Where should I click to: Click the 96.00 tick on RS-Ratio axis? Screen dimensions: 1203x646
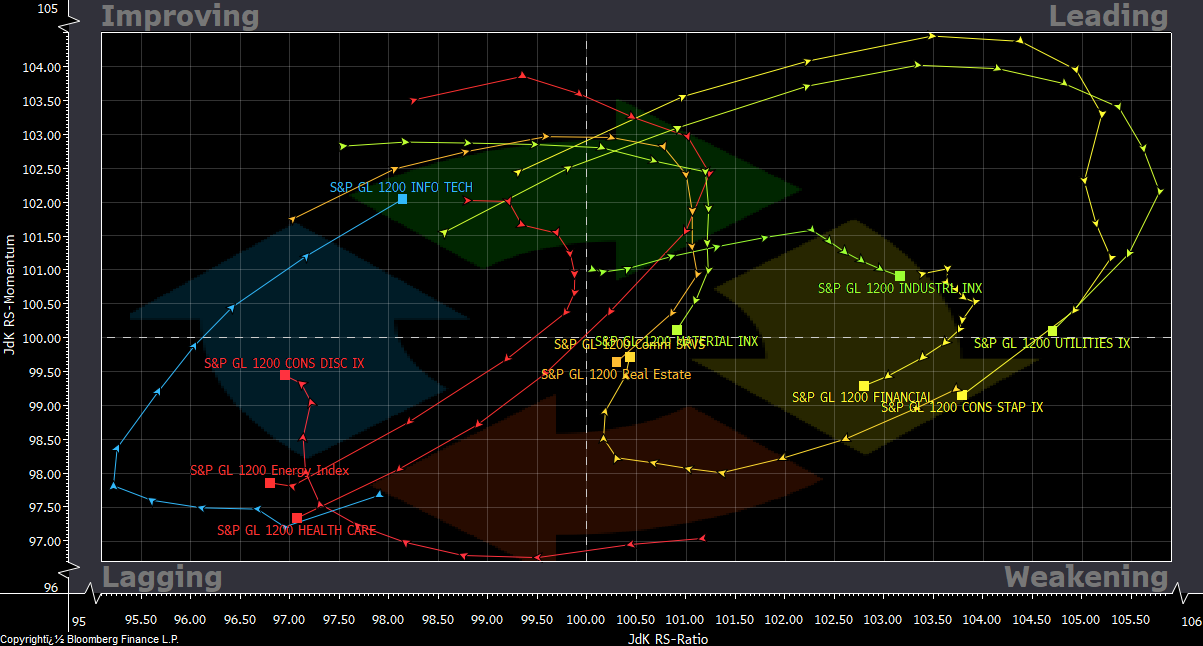pyautogui.click(x=190, y=620)
